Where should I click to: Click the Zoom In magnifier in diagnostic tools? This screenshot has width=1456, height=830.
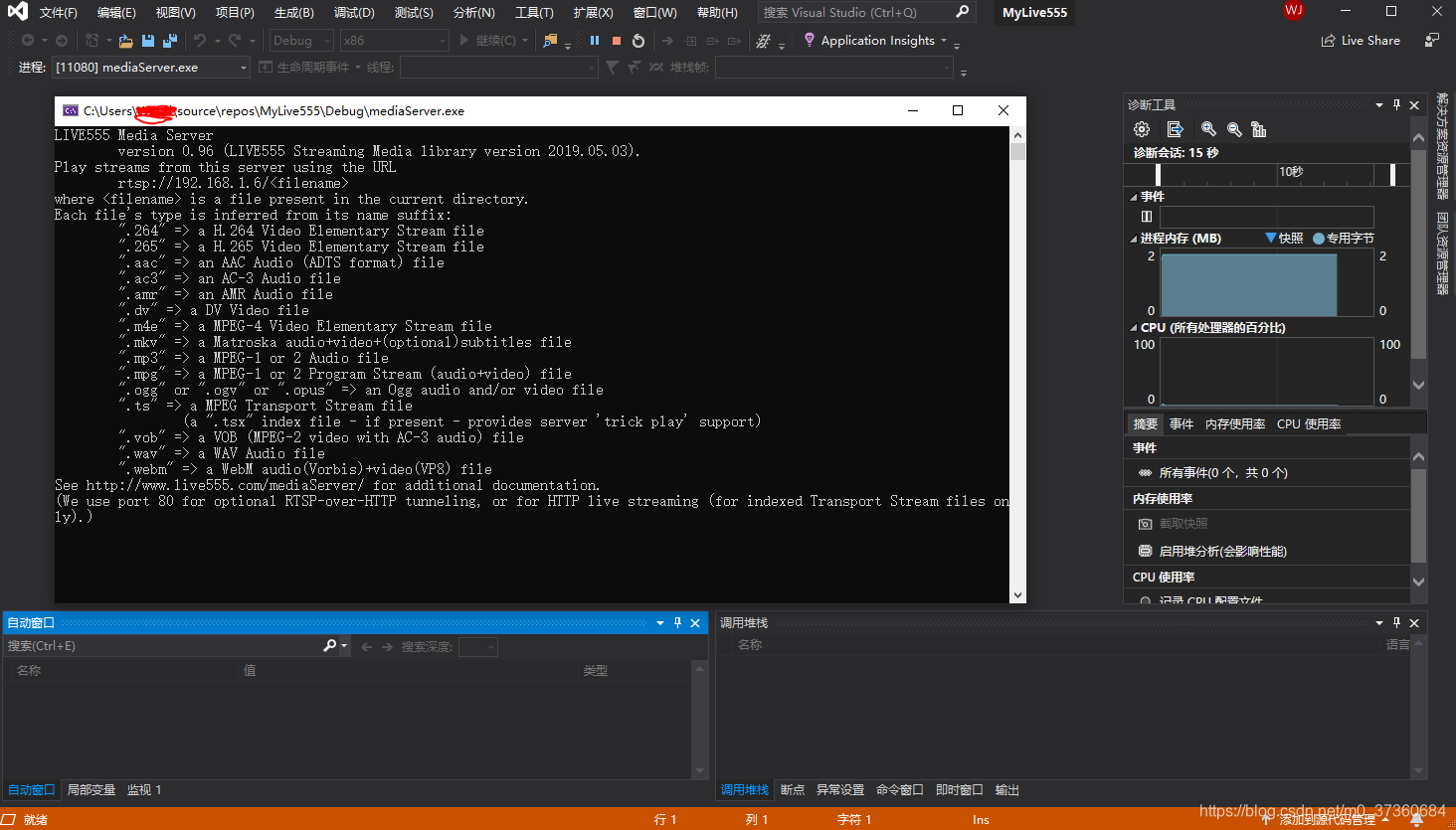click(1208, 129)
